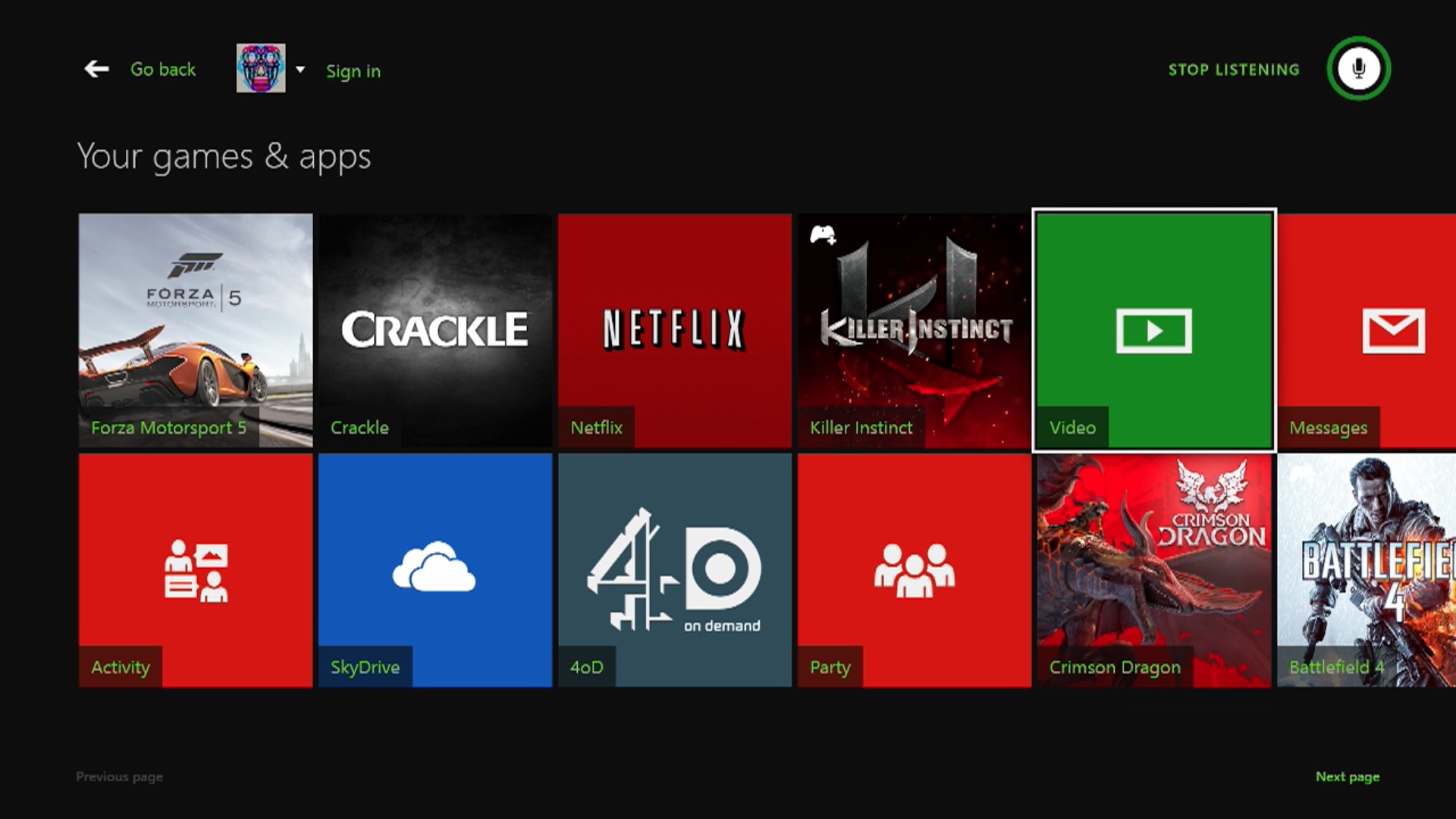Go to Next page
1456x819 pixels.
[1348, 777]
